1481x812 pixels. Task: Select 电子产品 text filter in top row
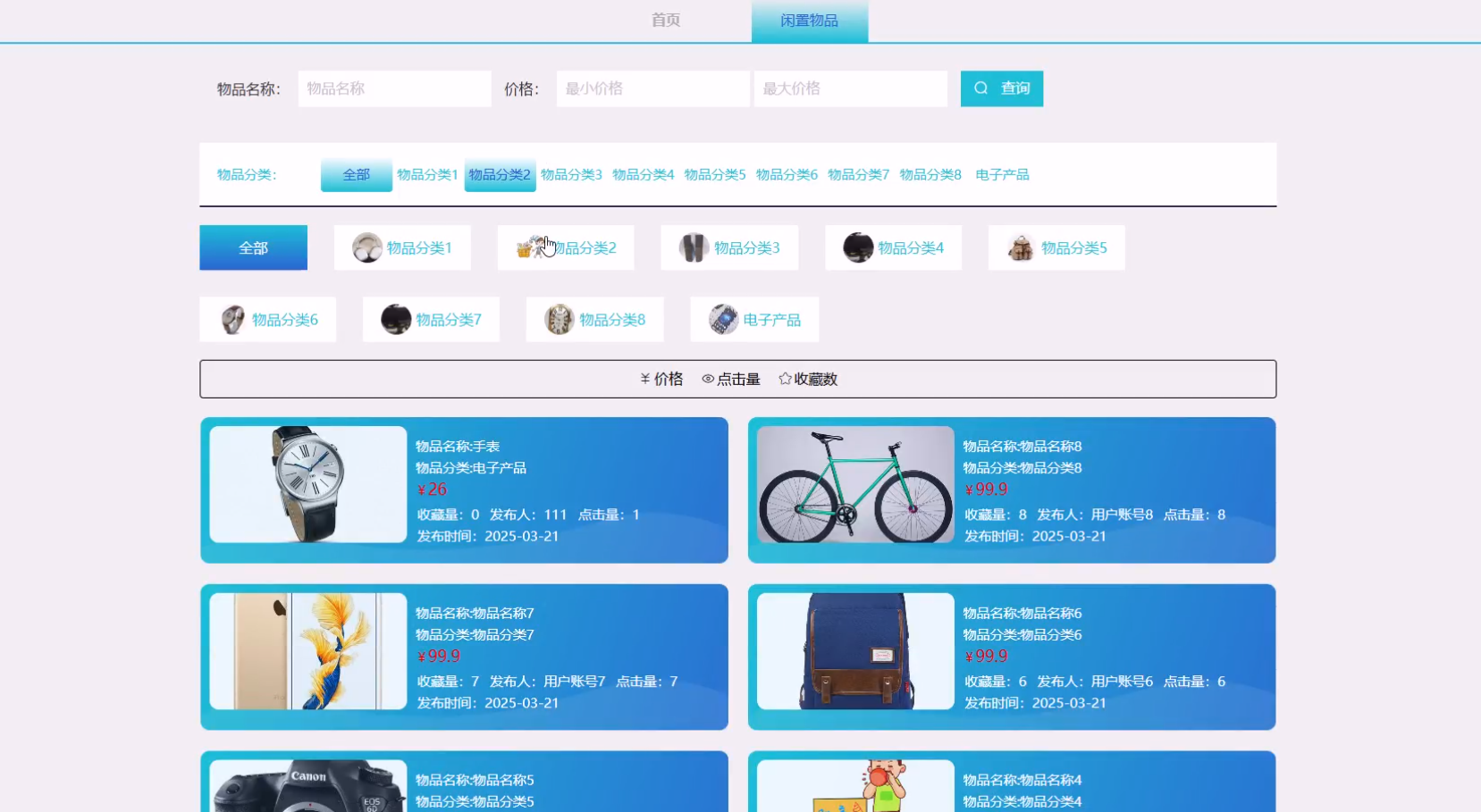(1002, 175)
